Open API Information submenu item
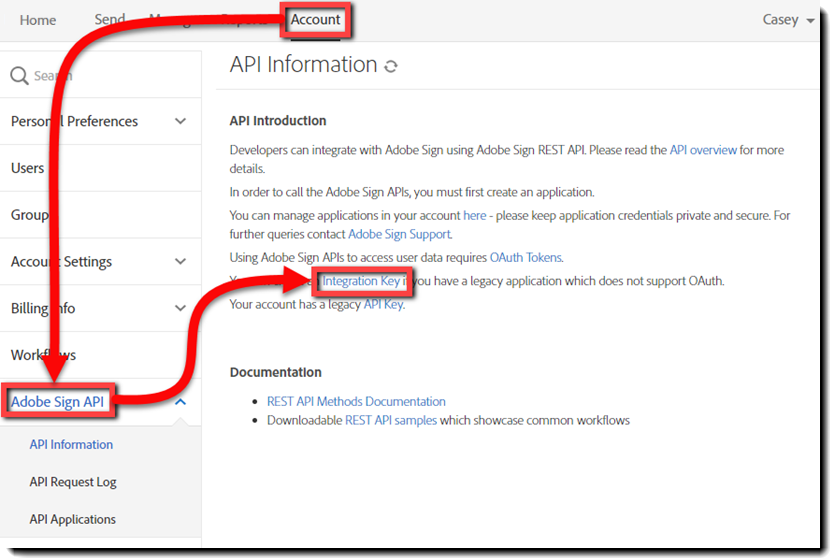Screen dimensions: 830x558 tap(71, 444)
